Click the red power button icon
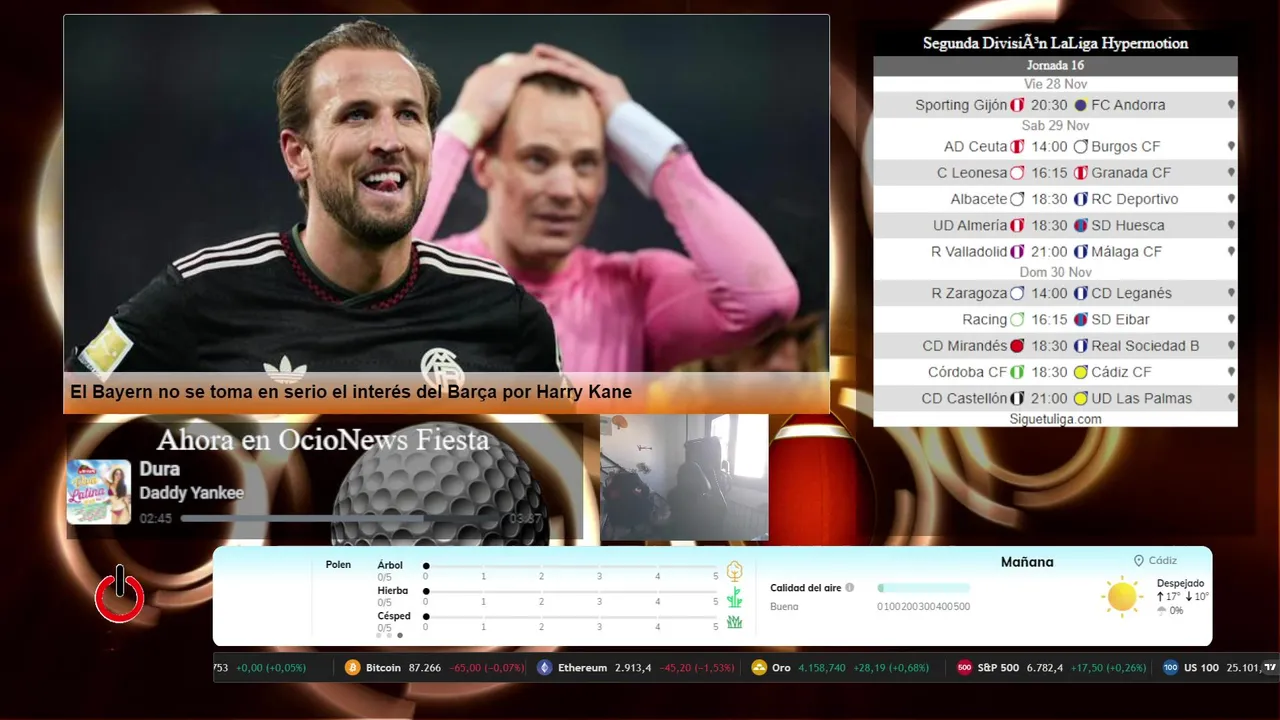1280x720 pixels. pyautogui.click(x=120, y=595)
